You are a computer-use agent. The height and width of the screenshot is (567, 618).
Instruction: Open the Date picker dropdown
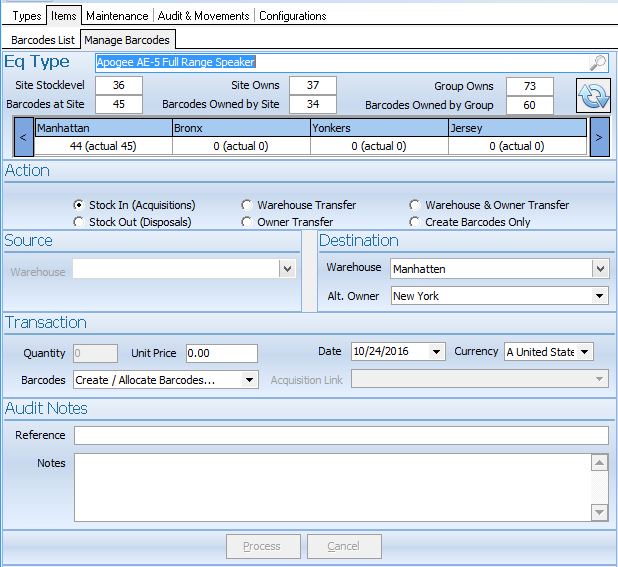coord(436,352)
